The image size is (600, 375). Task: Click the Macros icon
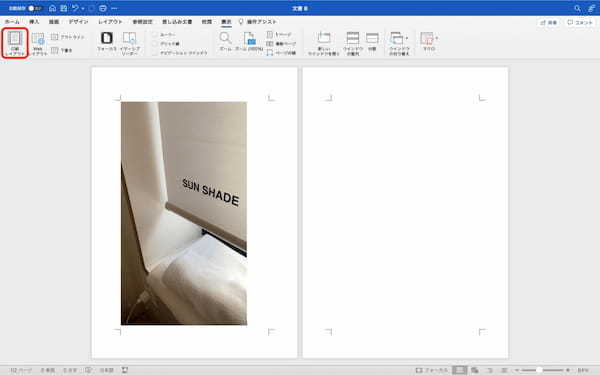[426, 38]
